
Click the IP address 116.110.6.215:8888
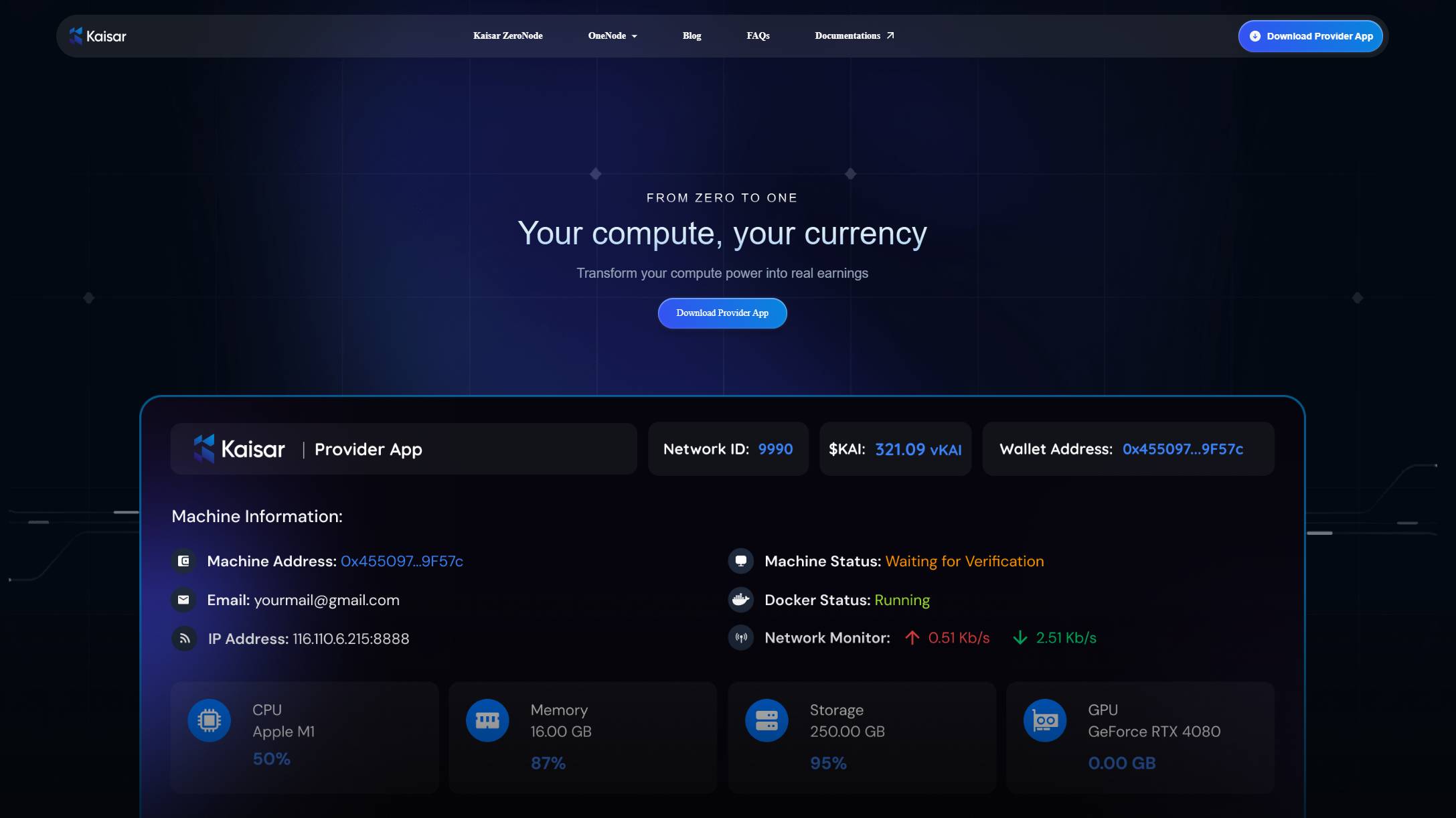coord(351,639)
